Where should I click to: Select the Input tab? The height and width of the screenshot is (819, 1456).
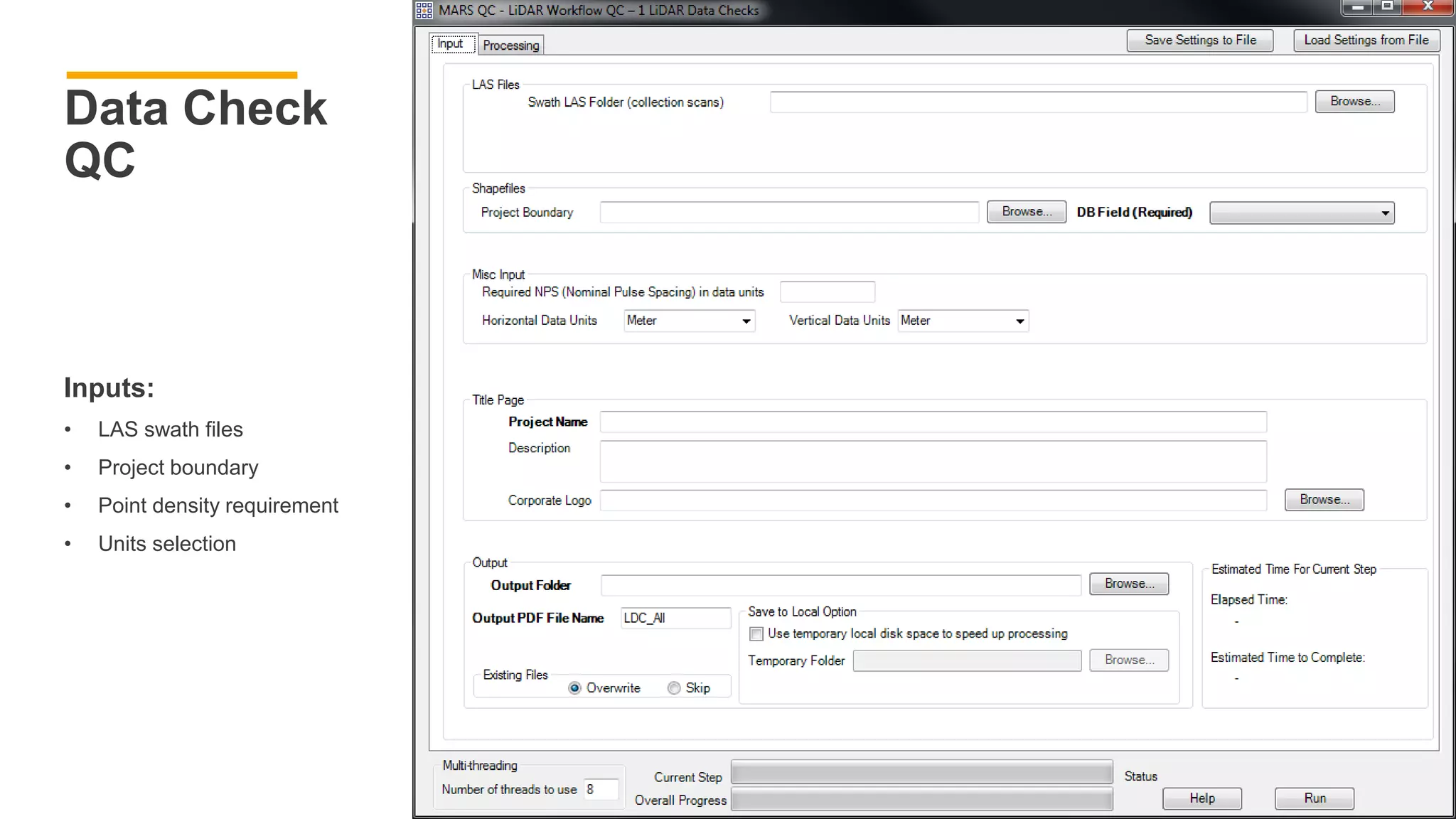pyautogui.click(x=450, y=44)
